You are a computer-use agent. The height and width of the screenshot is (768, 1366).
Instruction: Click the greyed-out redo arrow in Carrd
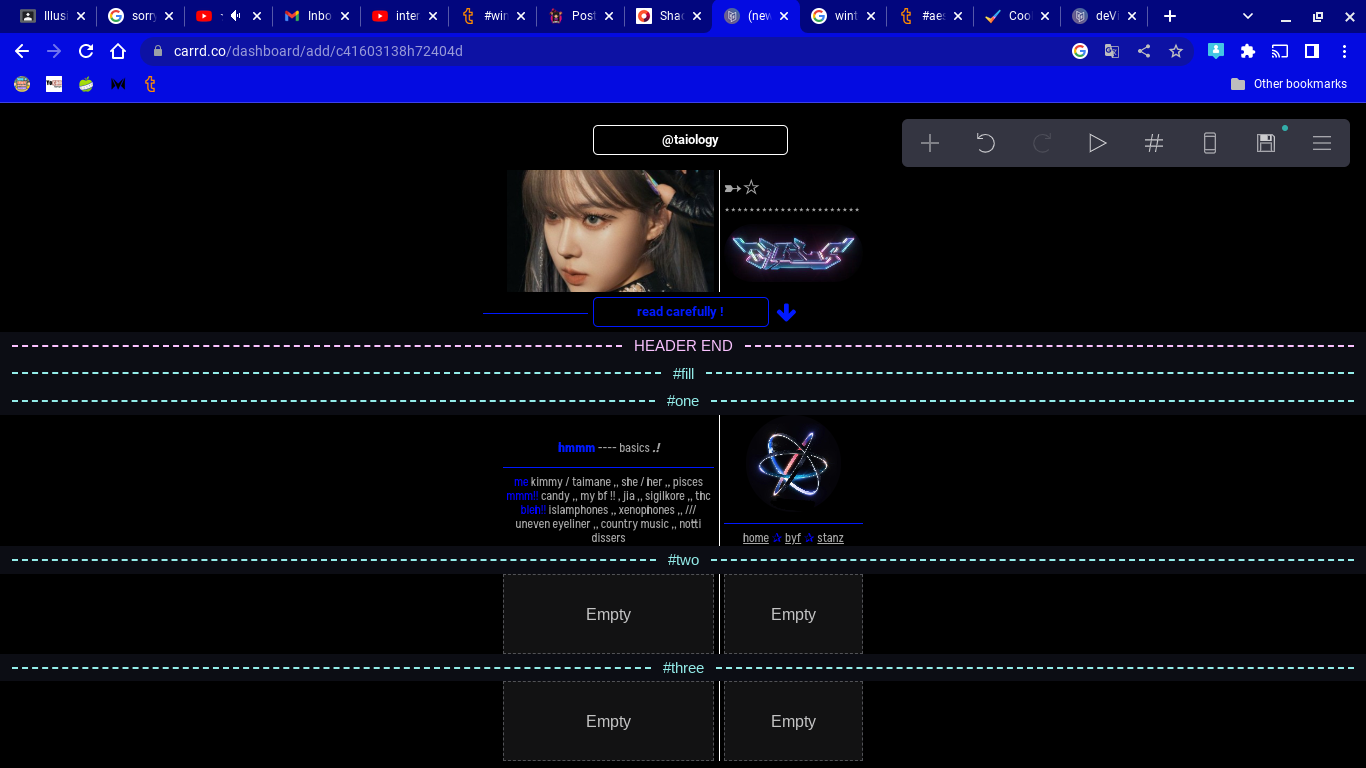1042,143
